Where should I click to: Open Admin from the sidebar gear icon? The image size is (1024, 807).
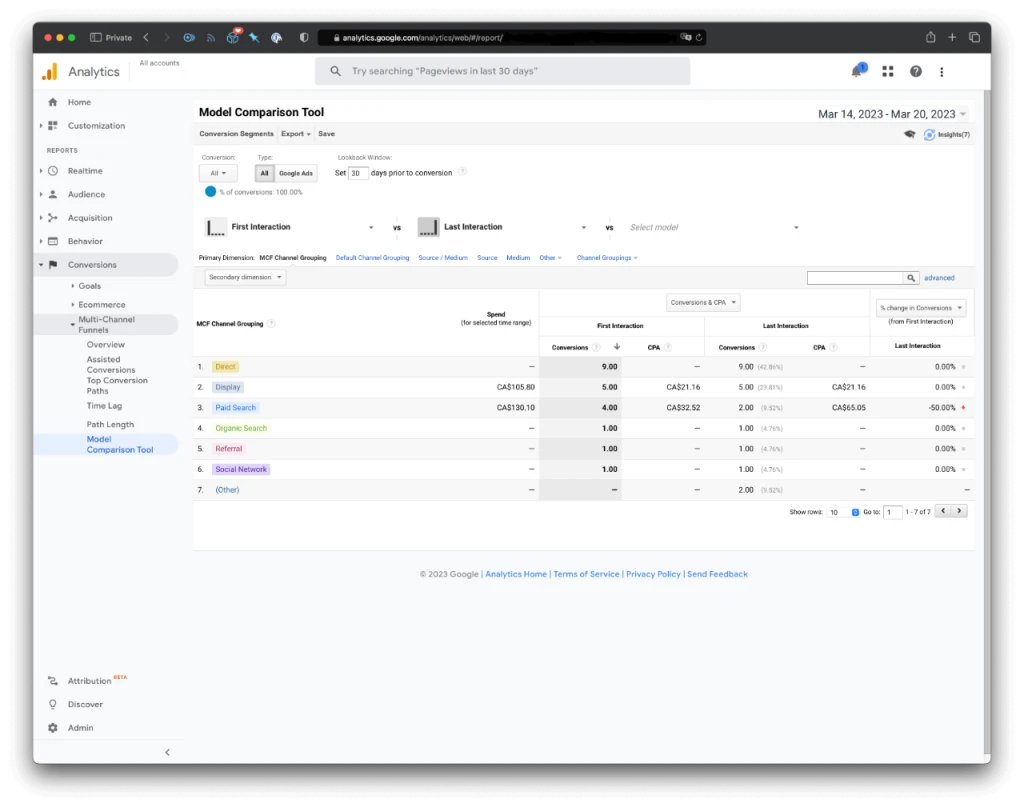(x=53, y=727)
